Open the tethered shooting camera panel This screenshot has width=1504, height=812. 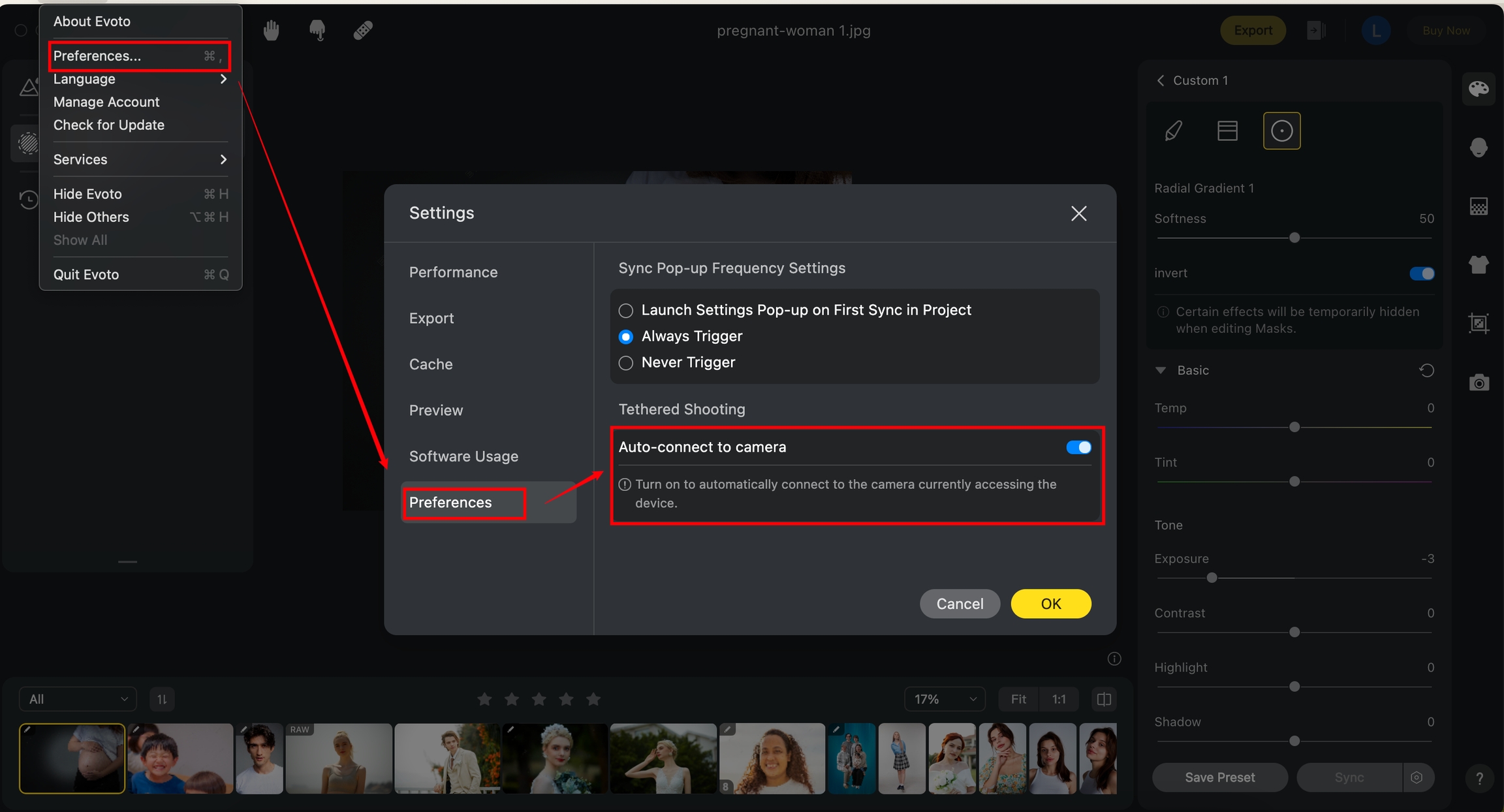click(1479, 383)
